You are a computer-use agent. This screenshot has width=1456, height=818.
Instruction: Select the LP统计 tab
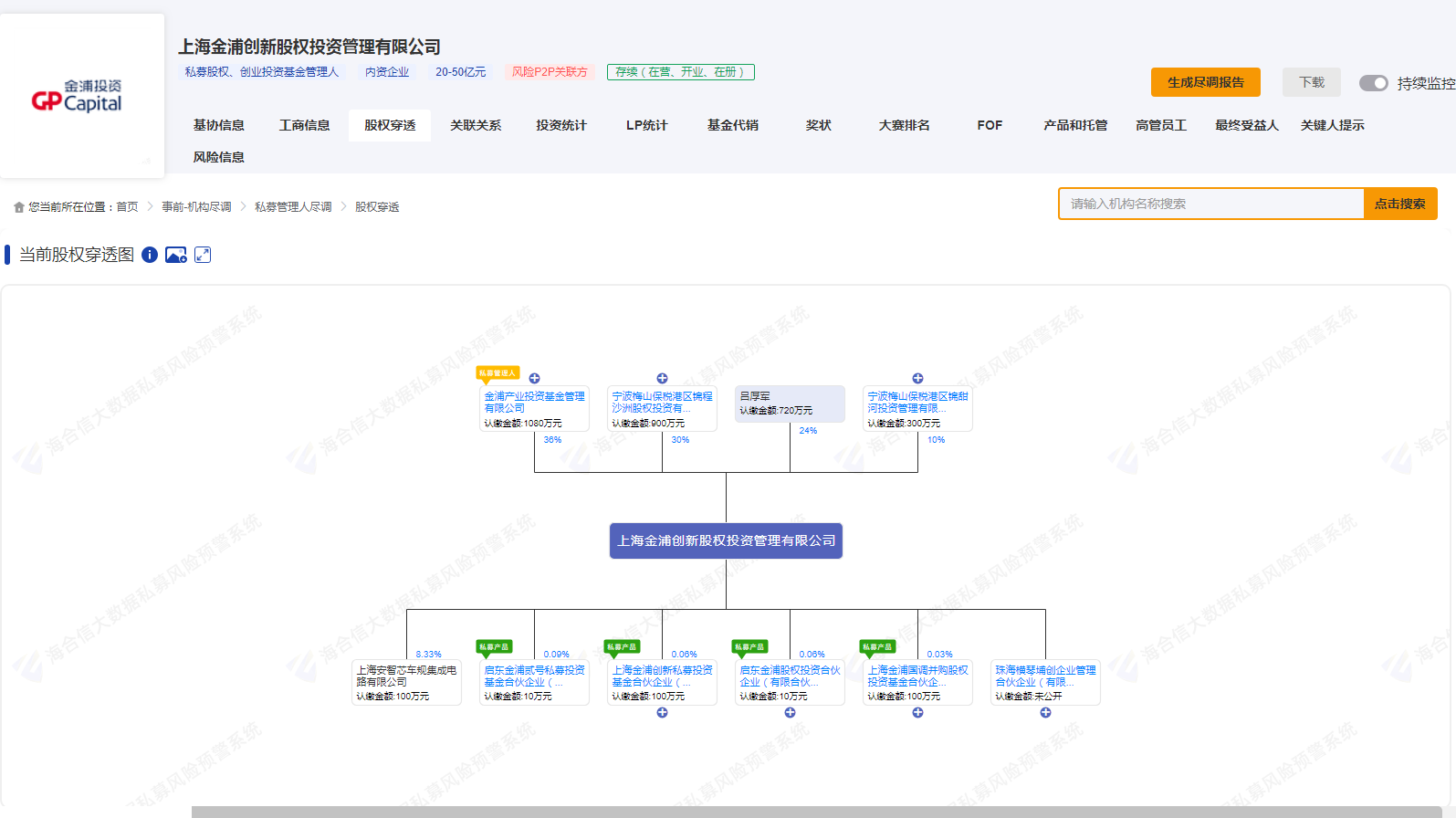tap(646, 125)
